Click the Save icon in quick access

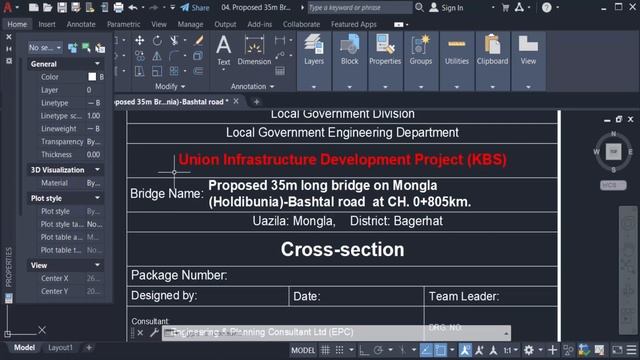pyautogui.click(x=62, y=7)
